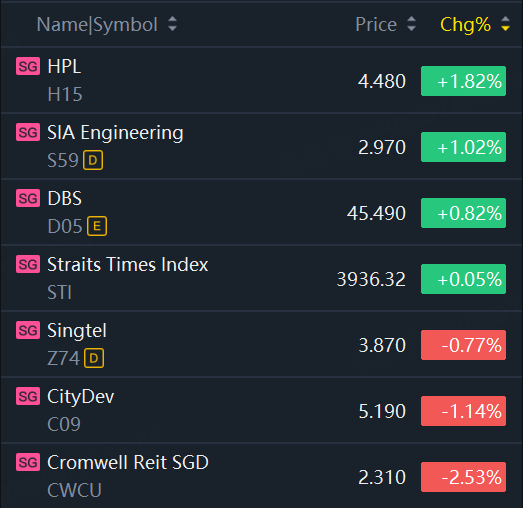The width and height of the screenshot is (523, 508).
Task: Open the CityDev stock row
Action: tap(262, 410)
